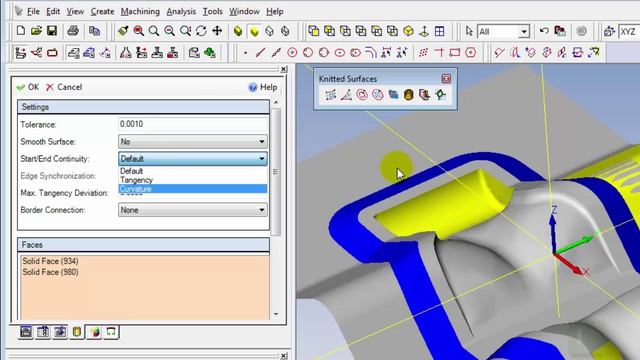Open the Edit menu
This screenshot has height=360, width=640.
tap(53, 11)
